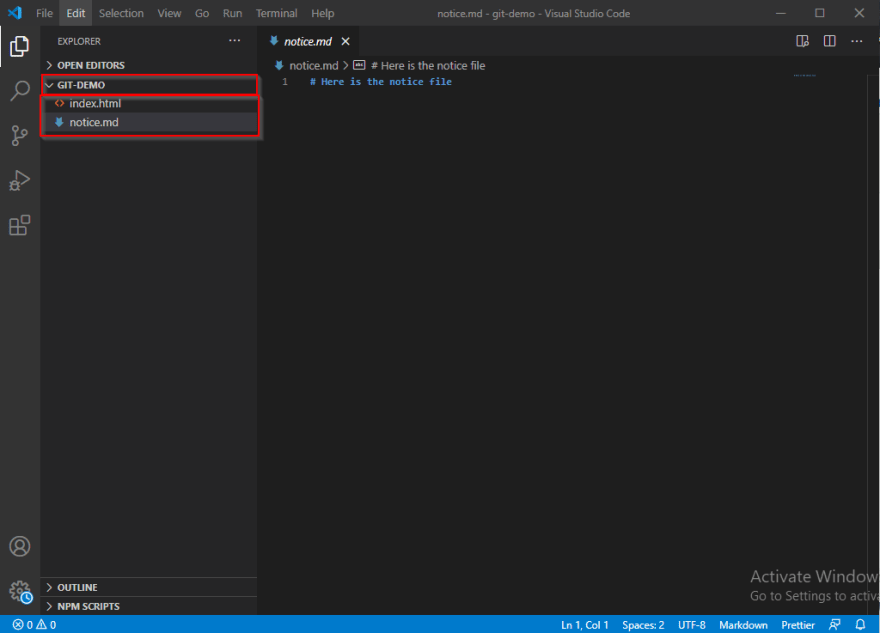Image resolution: width=880 pixels, height=633 pixels.
Task: Open the Go menu
Action: 202,13
